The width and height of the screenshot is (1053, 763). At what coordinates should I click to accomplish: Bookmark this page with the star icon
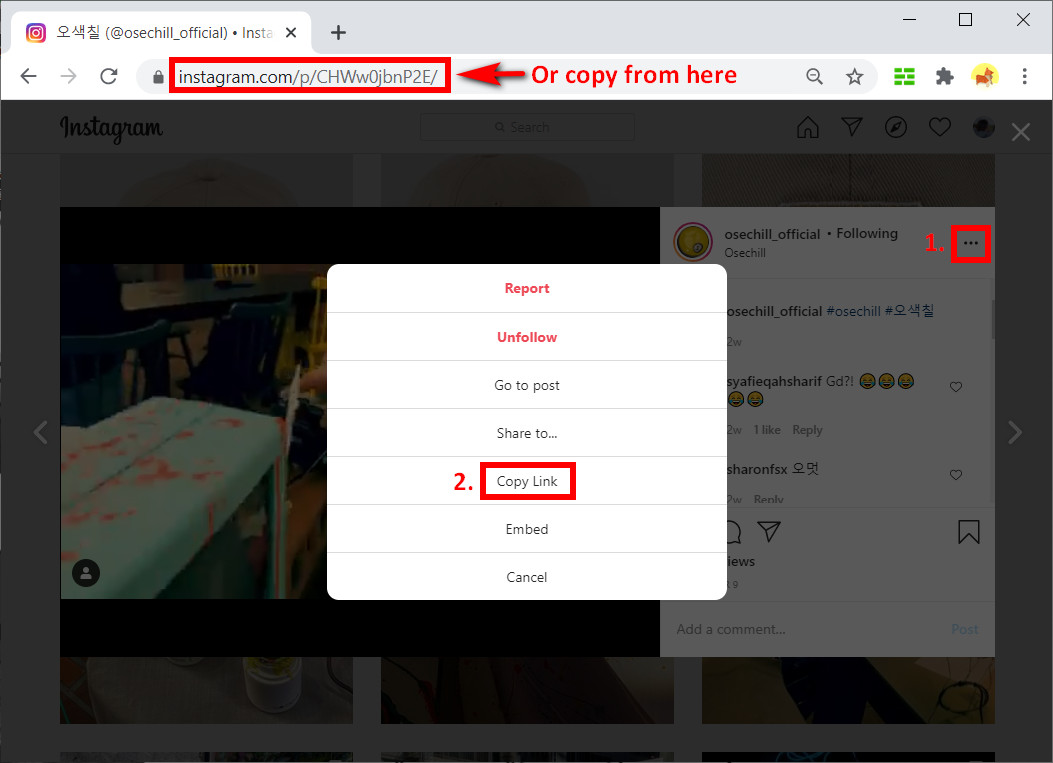[854, 77]
